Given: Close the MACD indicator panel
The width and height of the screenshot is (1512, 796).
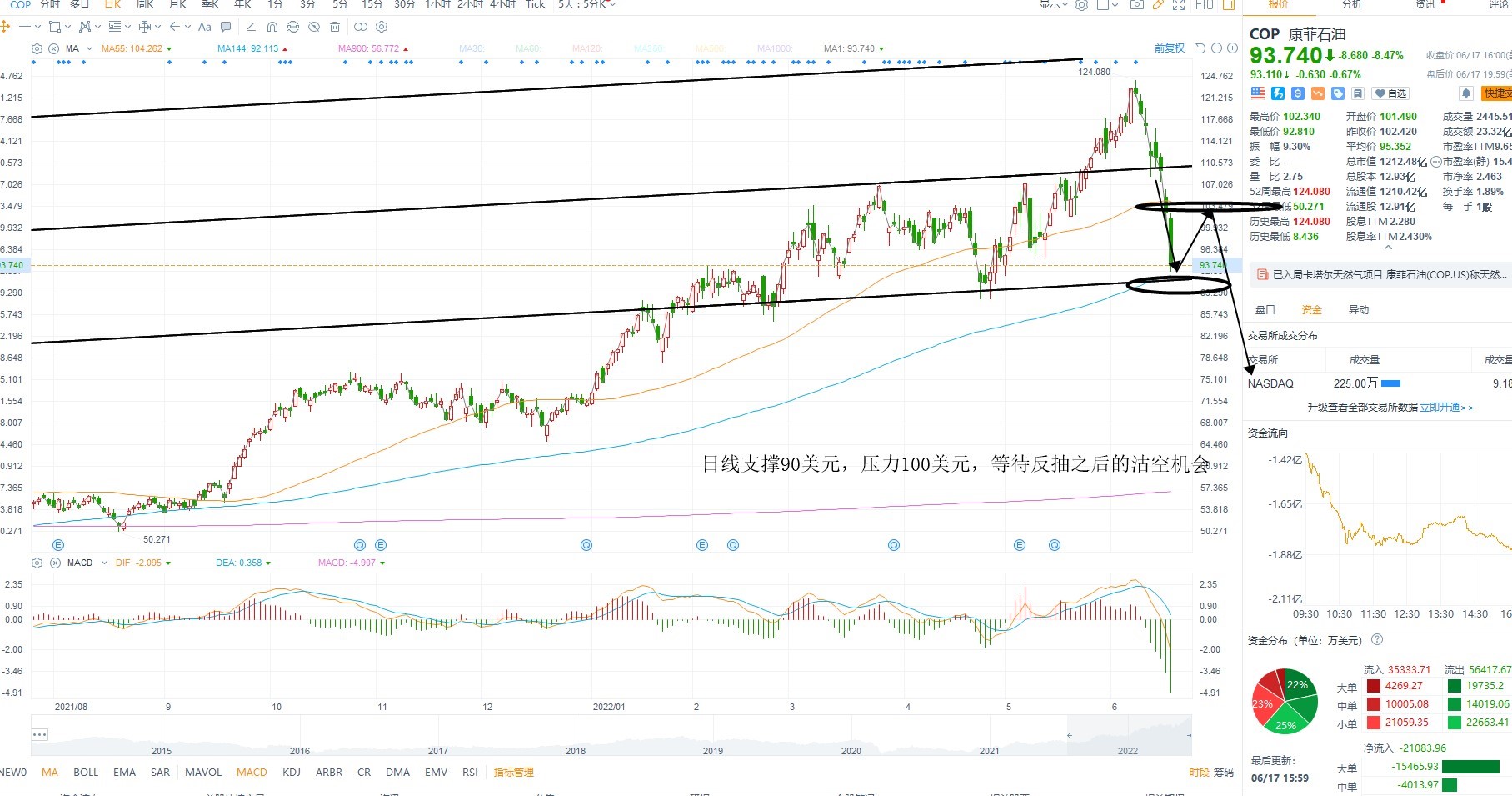Looking at the screenshot, I should (x=55, y=563).
